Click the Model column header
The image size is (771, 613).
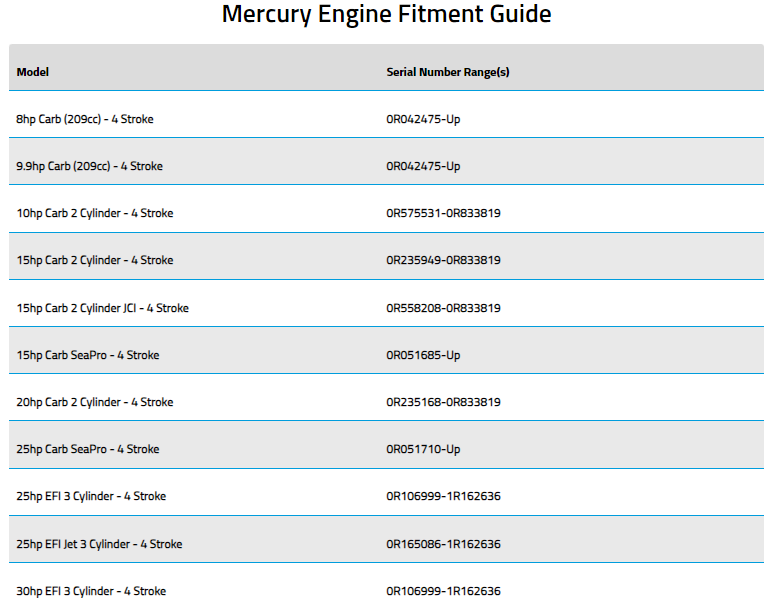[x=33, y=72]
